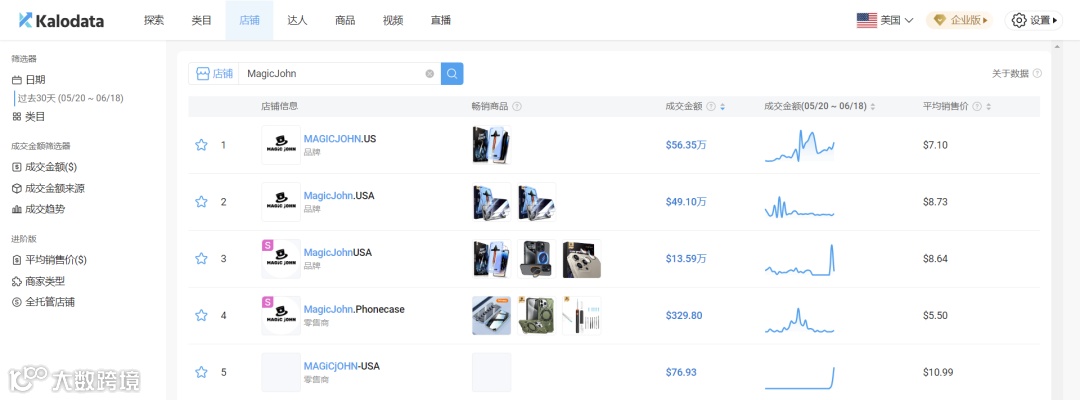
Task: Click the $13.59万 revenue value
Action: 686,259
